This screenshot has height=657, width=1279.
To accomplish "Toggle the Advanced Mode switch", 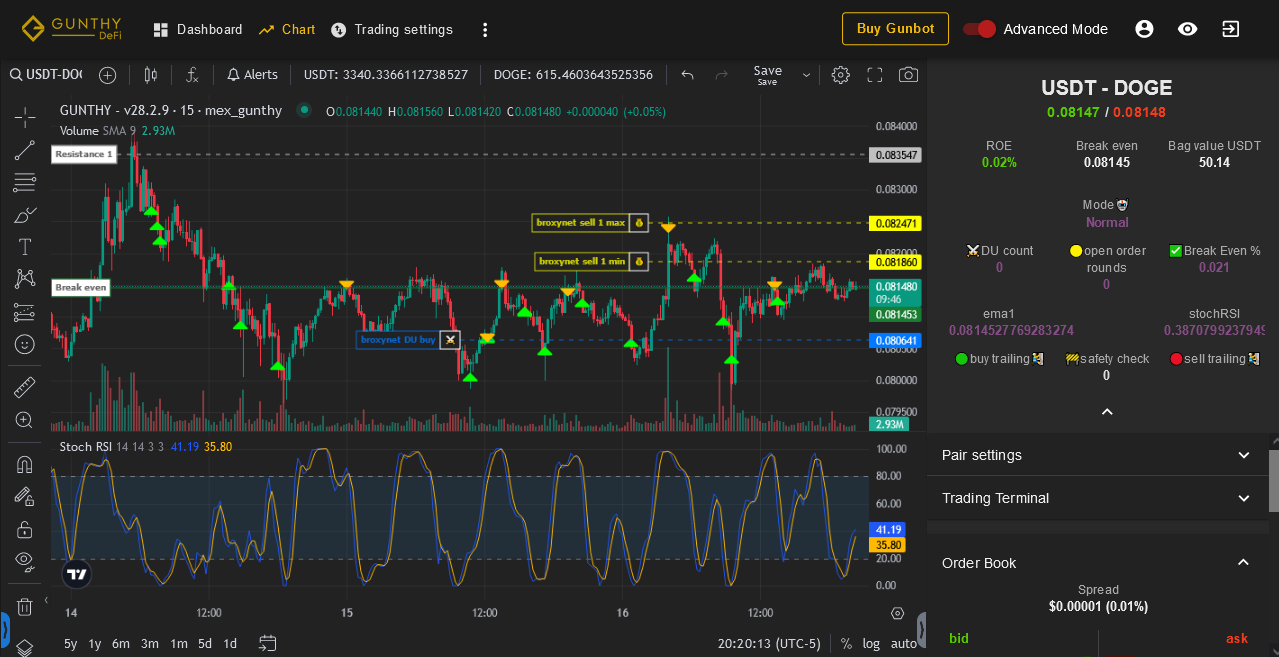I will point(980,29).
